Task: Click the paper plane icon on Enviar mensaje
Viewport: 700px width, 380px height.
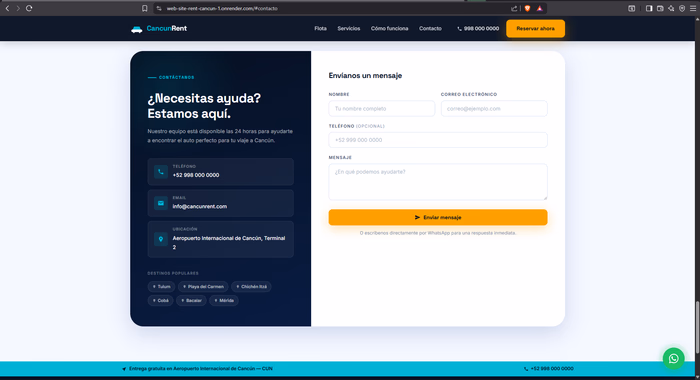Action: pyautogui.click(x=417, y=217)
